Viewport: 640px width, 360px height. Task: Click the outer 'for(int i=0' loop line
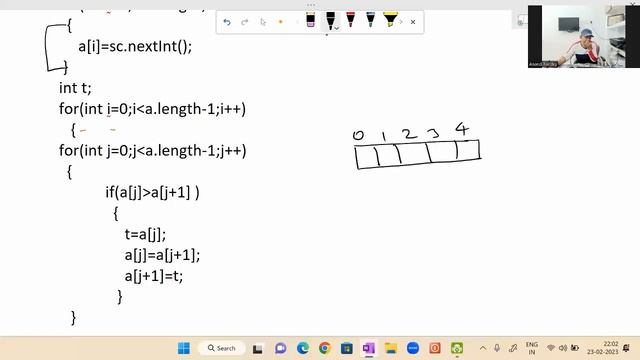[x=152, y=109]
